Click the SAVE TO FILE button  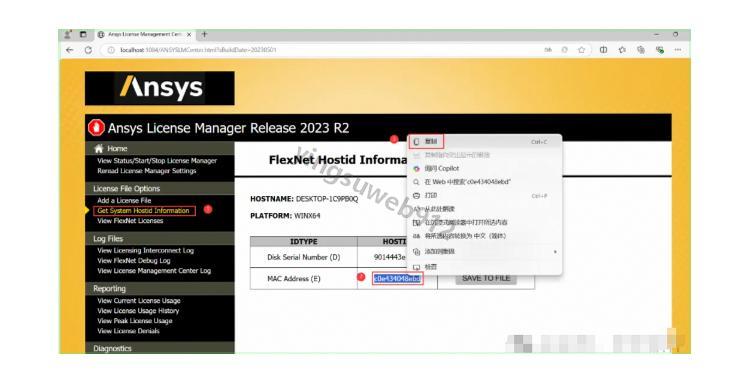coord(486,278)
